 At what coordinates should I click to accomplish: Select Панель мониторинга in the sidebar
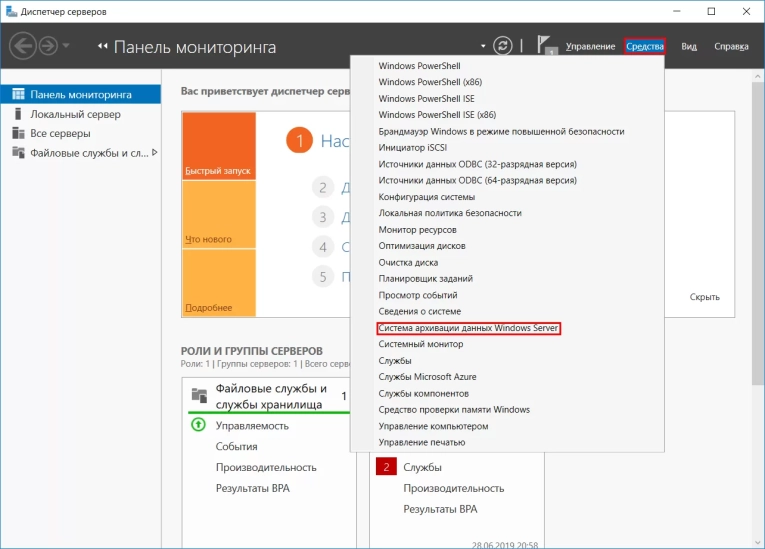coord(80,94)
